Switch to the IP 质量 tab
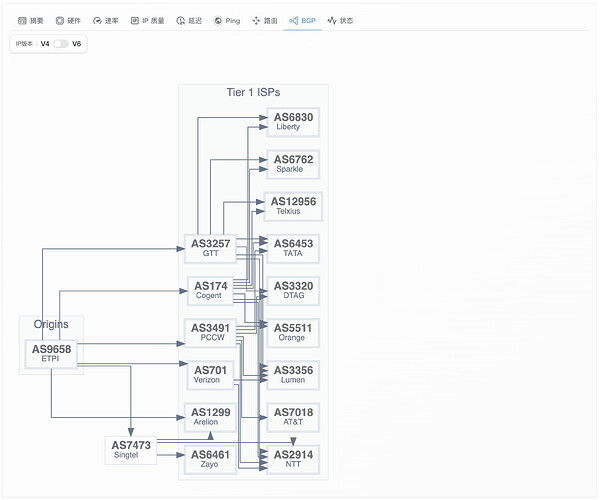Image resolution: width=600 pixels, height=500 pixels. click(x=147, y=21)
